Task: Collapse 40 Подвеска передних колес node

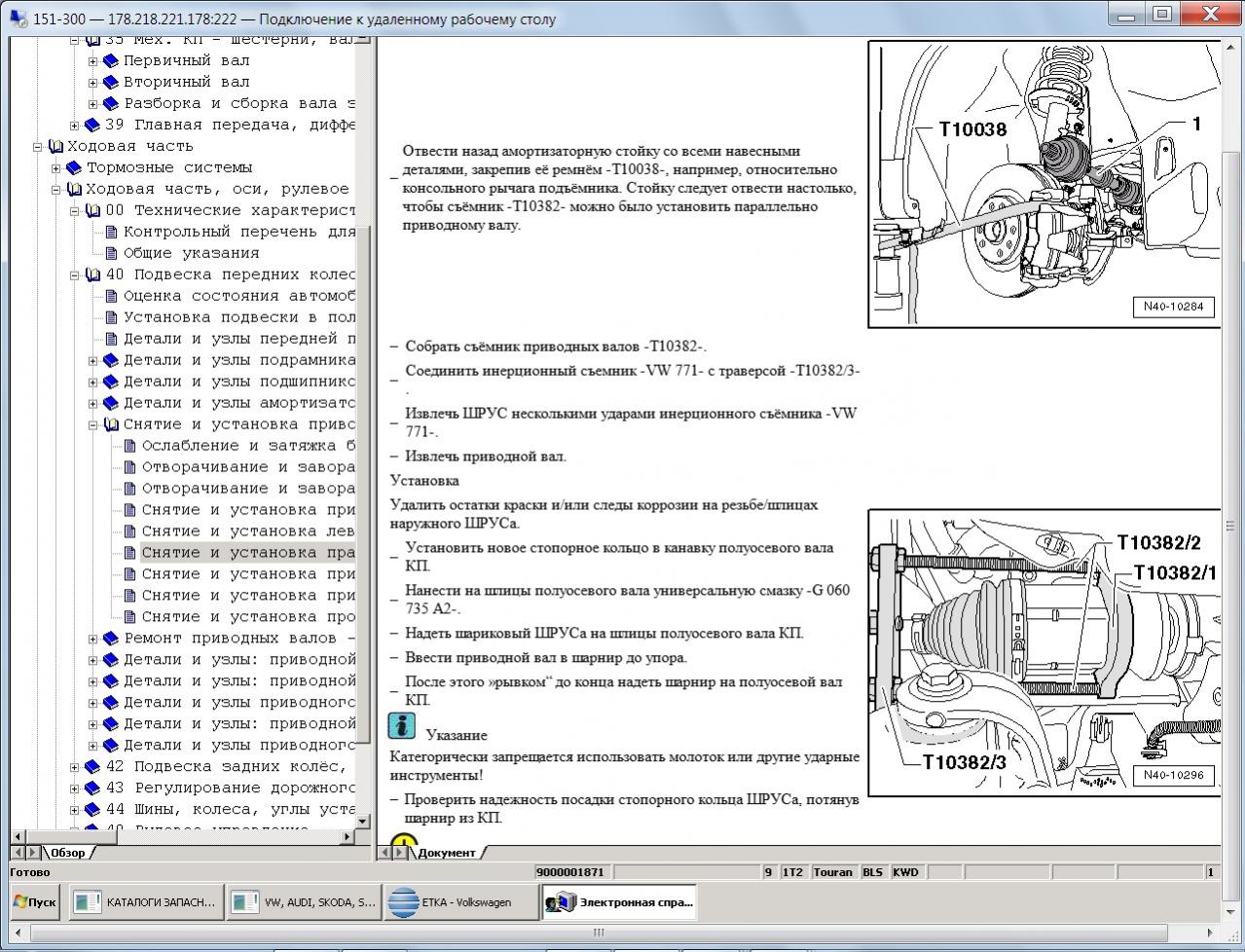Action: [x=75, y=275]
